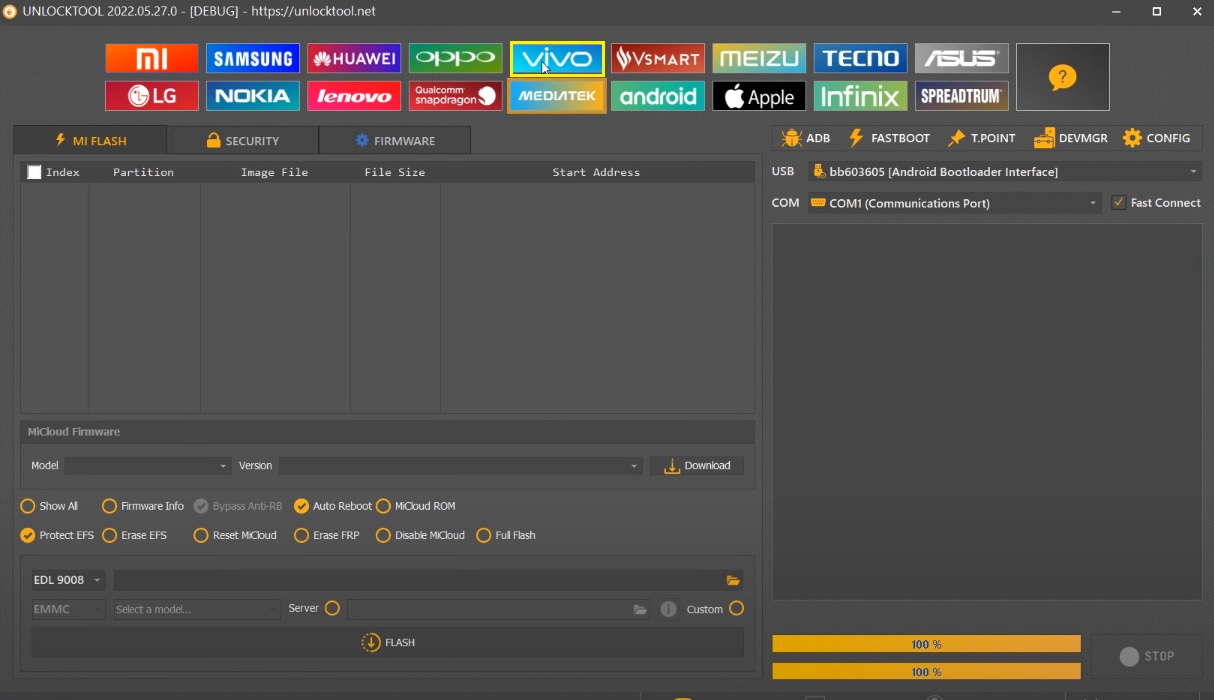The image size is (1214, 700).
Task: Choose the Apple brand tile
Action: 759,96
